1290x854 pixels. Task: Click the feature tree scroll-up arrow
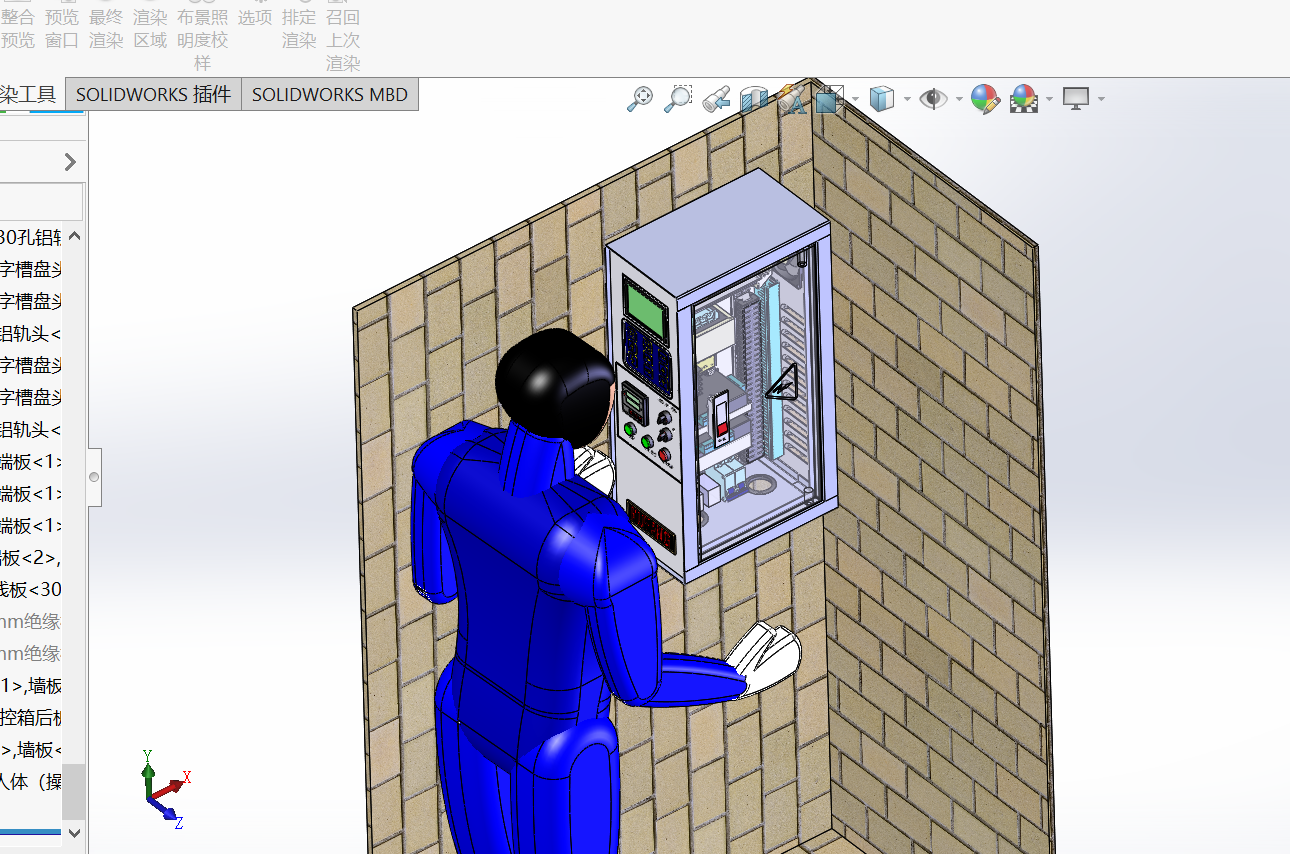(x=74, y=237)
